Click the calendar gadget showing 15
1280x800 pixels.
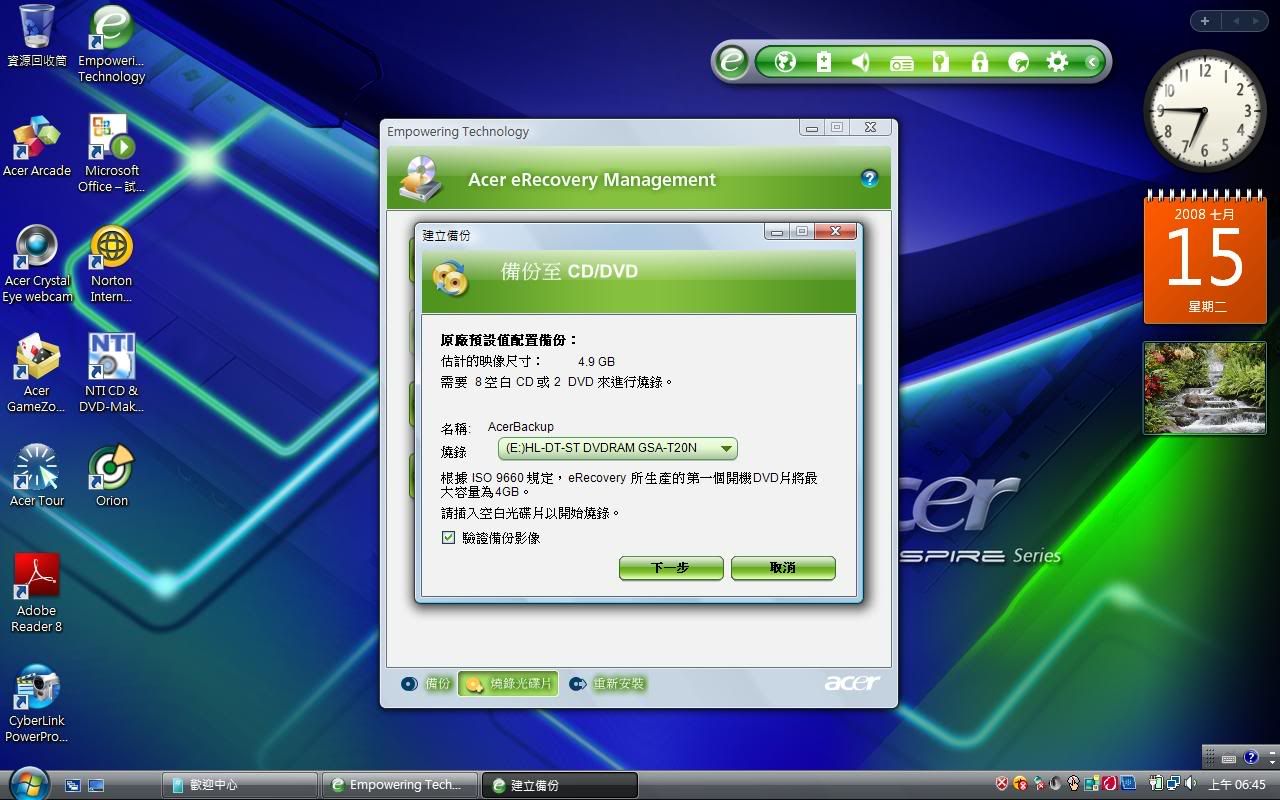pos(1205,257)
